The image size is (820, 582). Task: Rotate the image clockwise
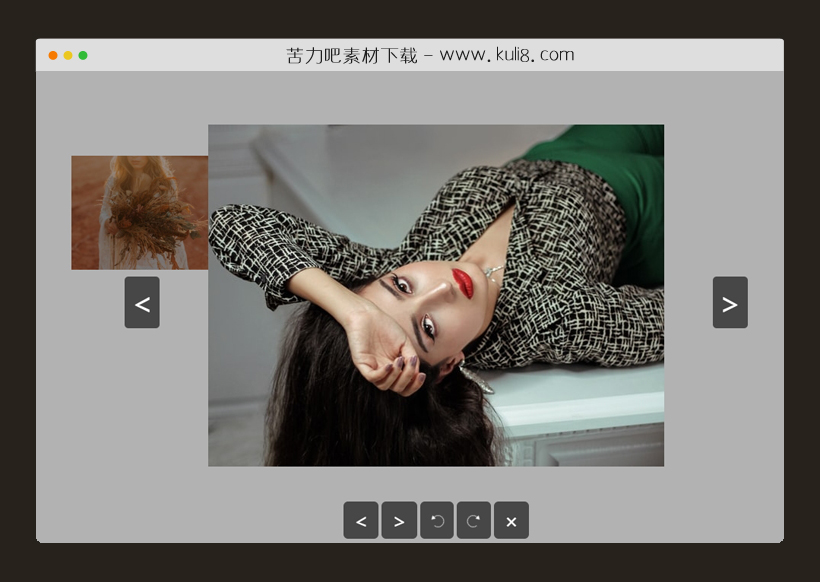474,521
